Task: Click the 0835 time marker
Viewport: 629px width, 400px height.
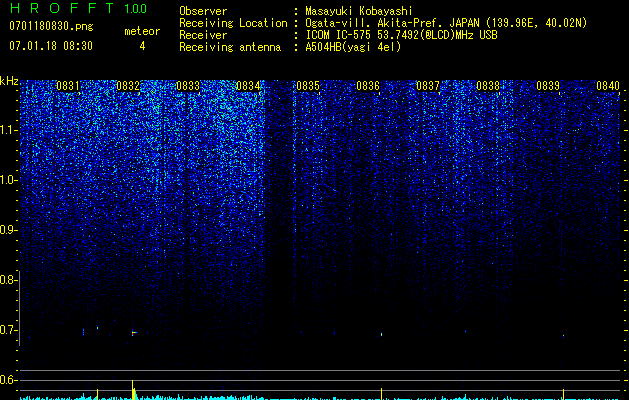Action: click(308, 86)
